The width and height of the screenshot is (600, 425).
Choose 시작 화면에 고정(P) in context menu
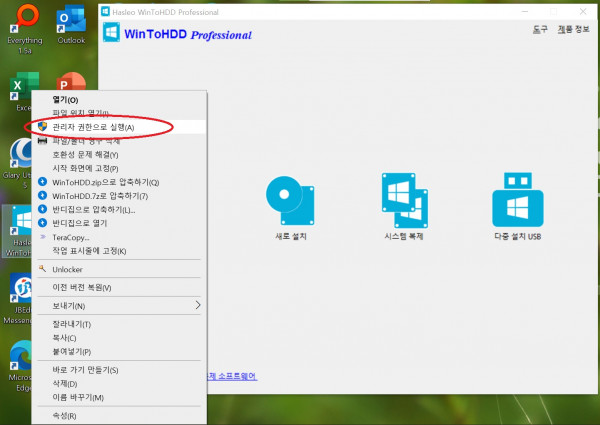tap(120, 168)
